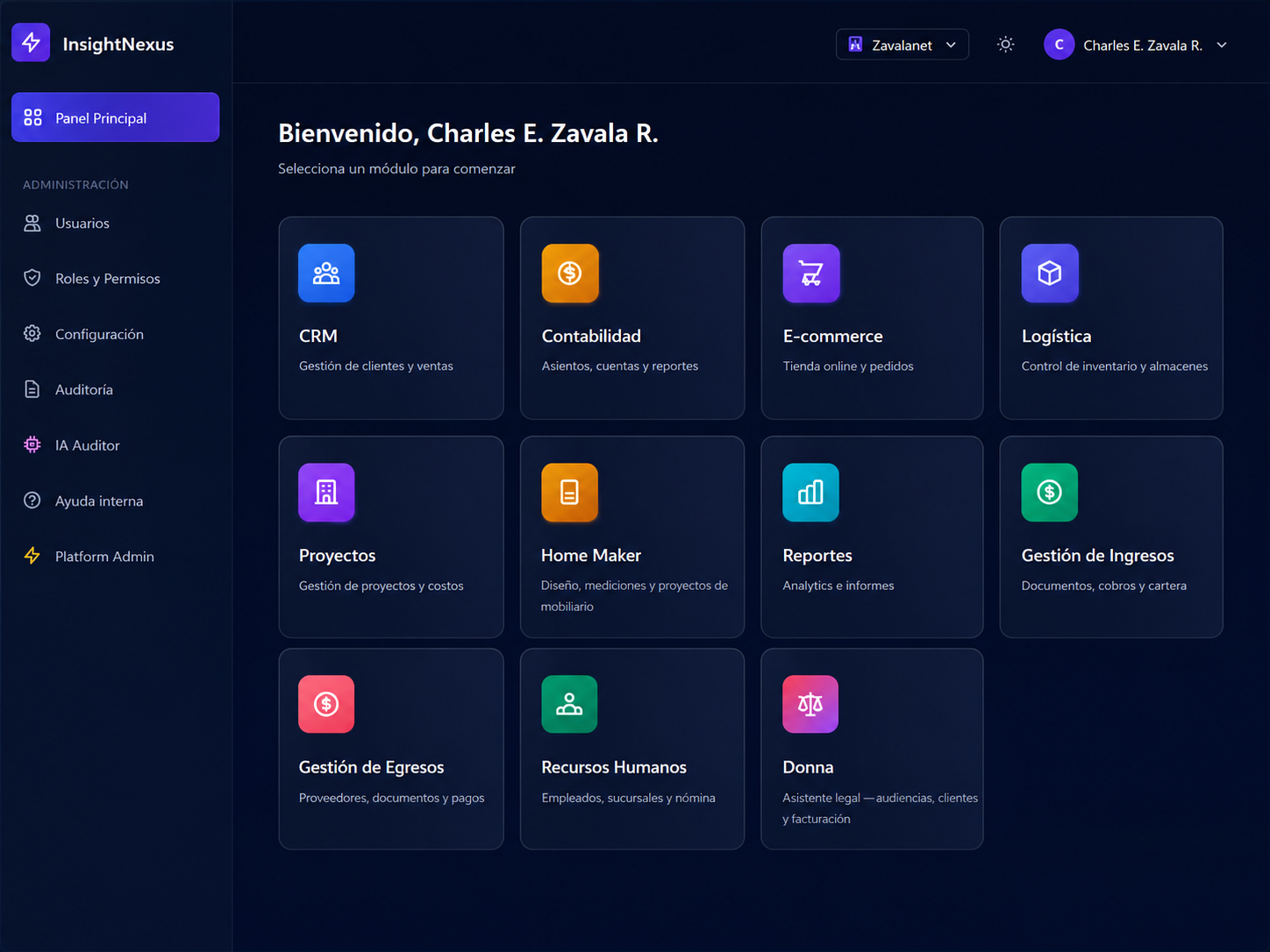Toggle the light/dark theme sun button
The width and height of the screenshot is (1270, 952).
click(1006, 45)
